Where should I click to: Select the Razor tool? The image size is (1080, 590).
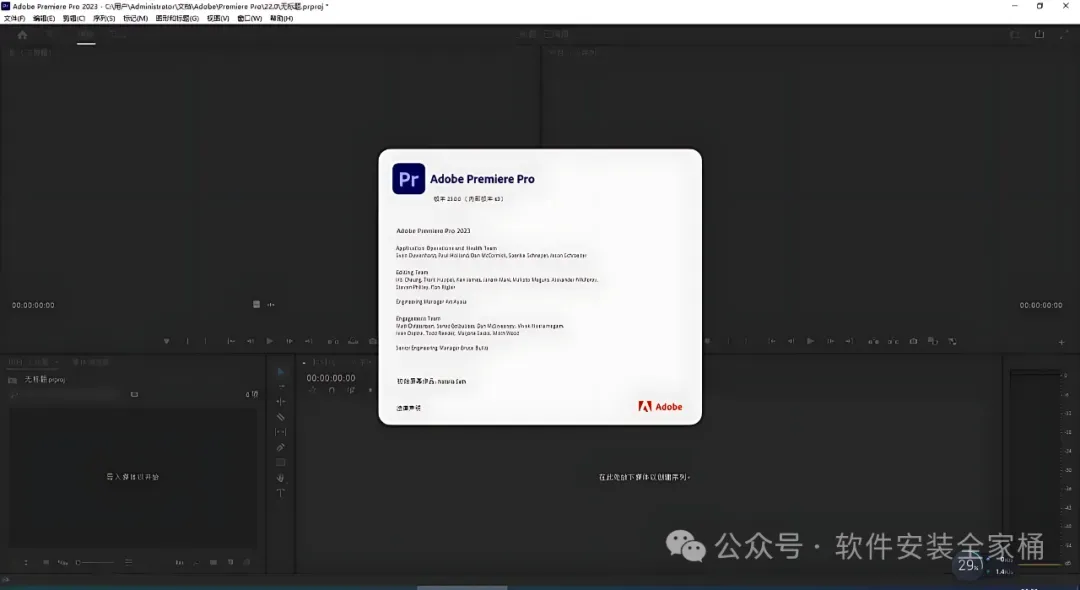click(280, 417)
